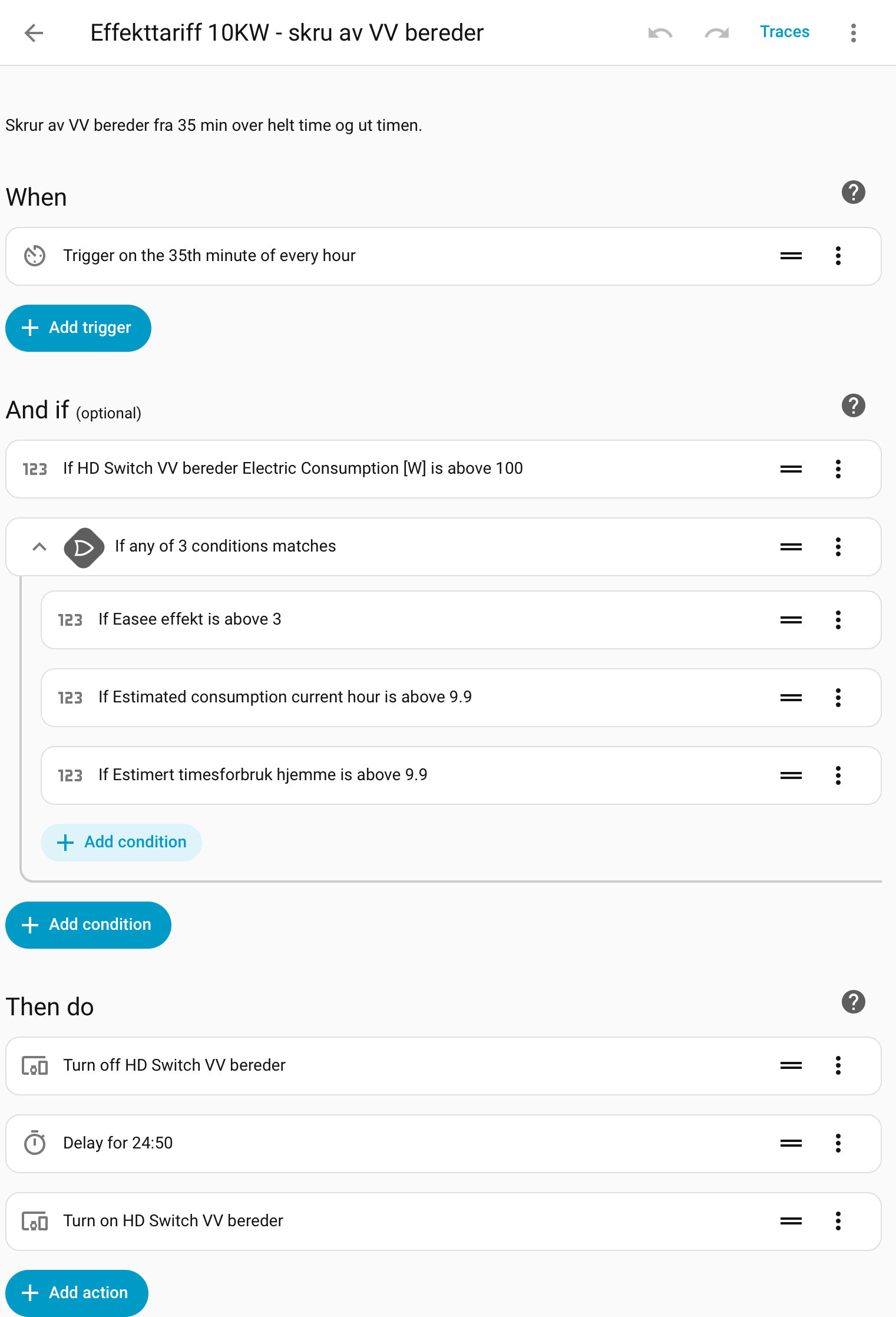Click the redo icon in header
The image size is (896, 1317).
click(x=716, y=33)
